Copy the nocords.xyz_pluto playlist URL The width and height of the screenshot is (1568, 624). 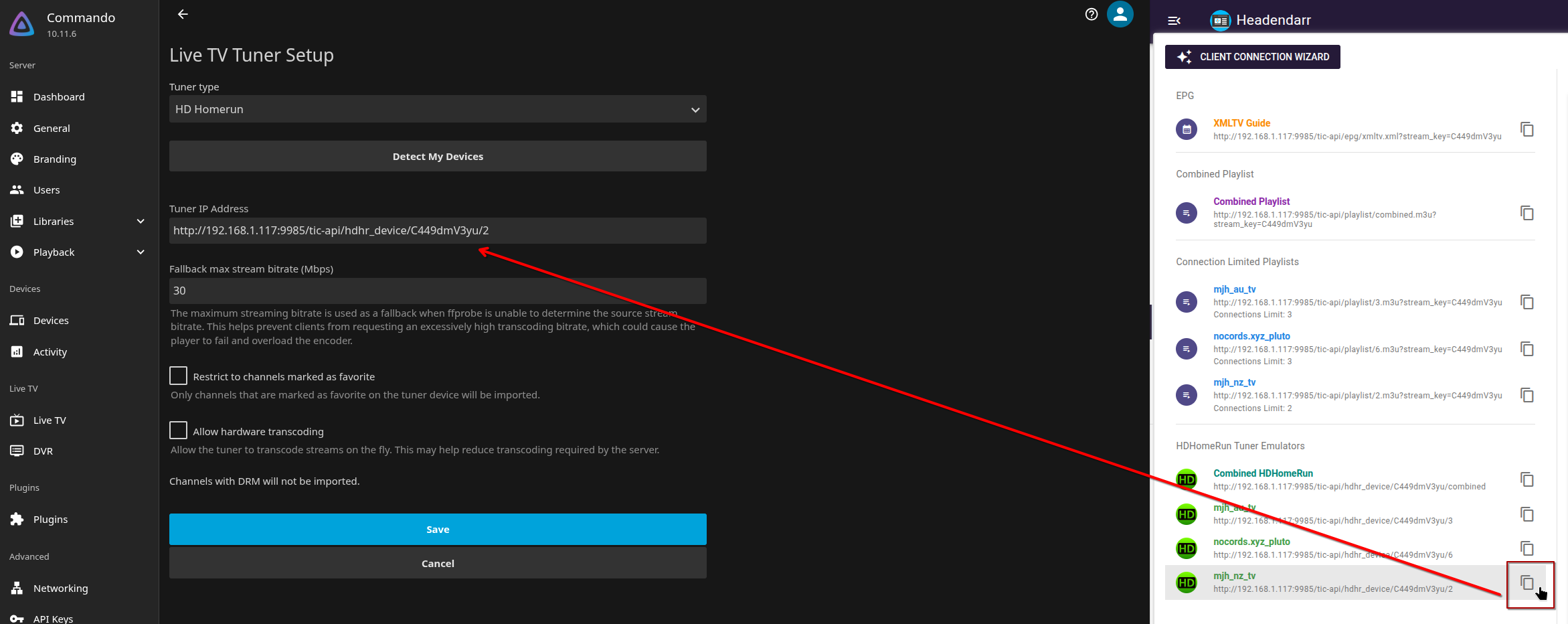click(1527, 349)
